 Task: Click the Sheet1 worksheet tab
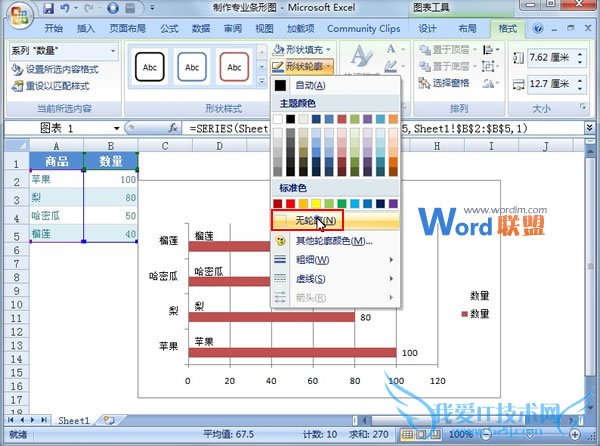(73, 421)
